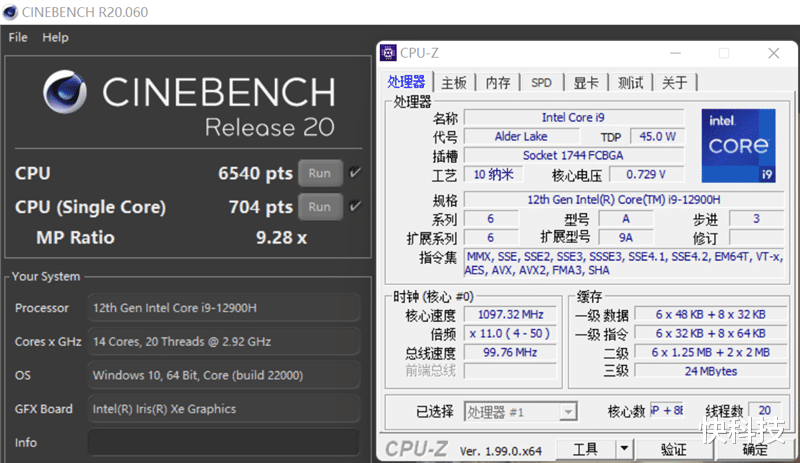Expand the 工具 dropdown arrow

click(624, 449)
